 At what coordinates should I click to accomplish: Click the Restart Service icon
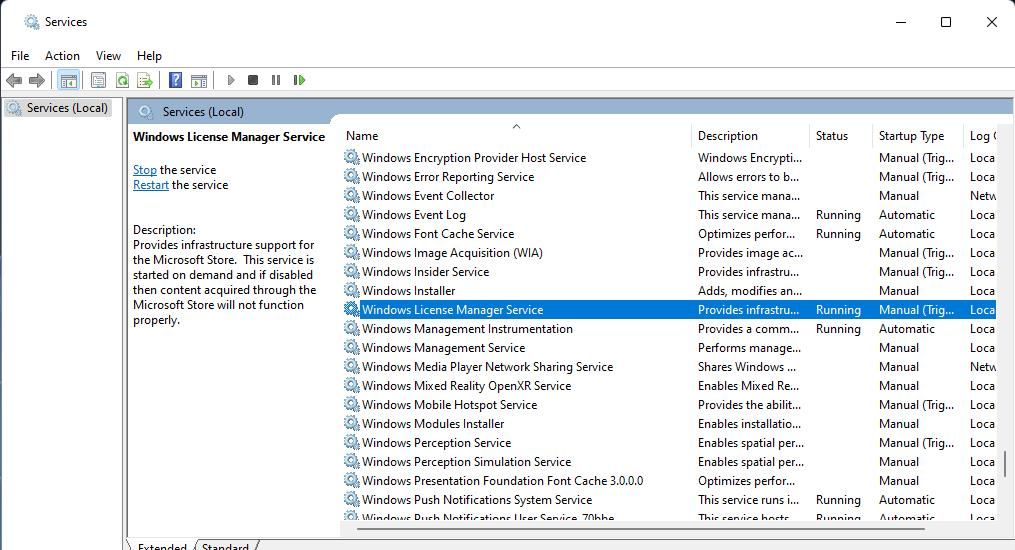pyautogui.click(x=299, y=80)
